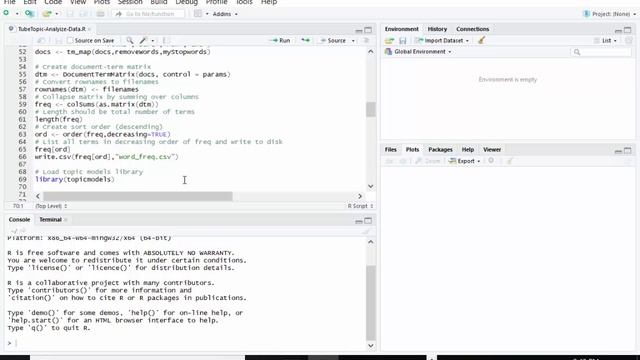Click the Re-run previous code icon
The height and width of the screenshot is (360, 640).
(x=305, y=40)
